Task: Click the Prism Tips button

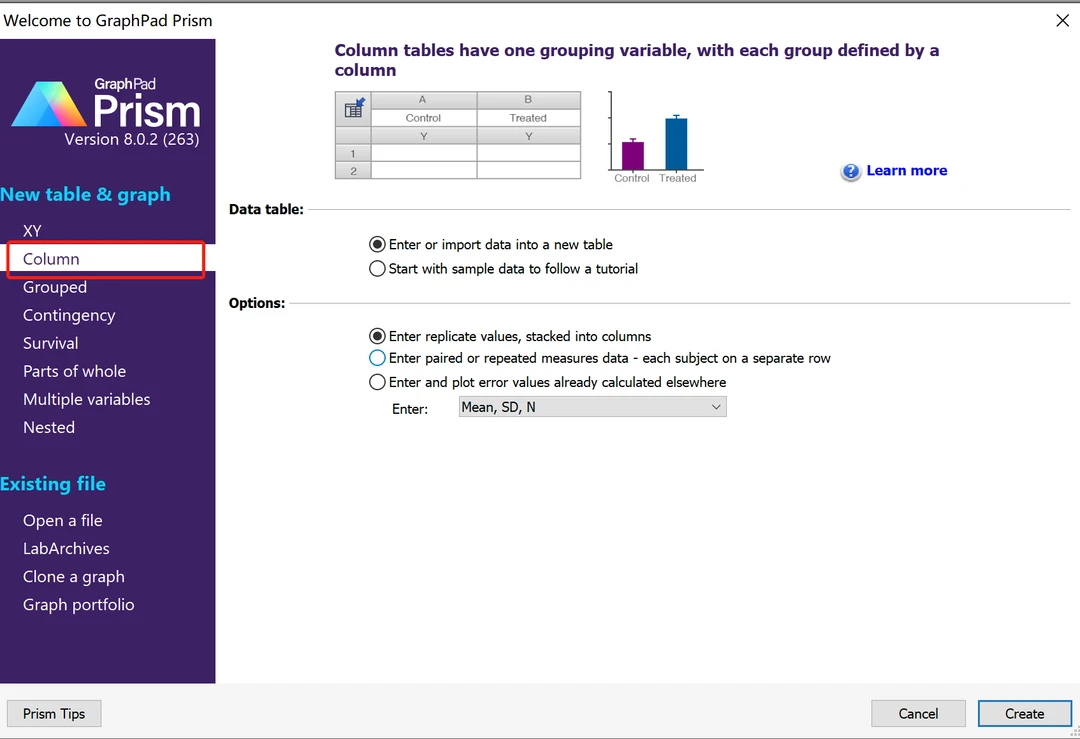Action: (54, 714)
